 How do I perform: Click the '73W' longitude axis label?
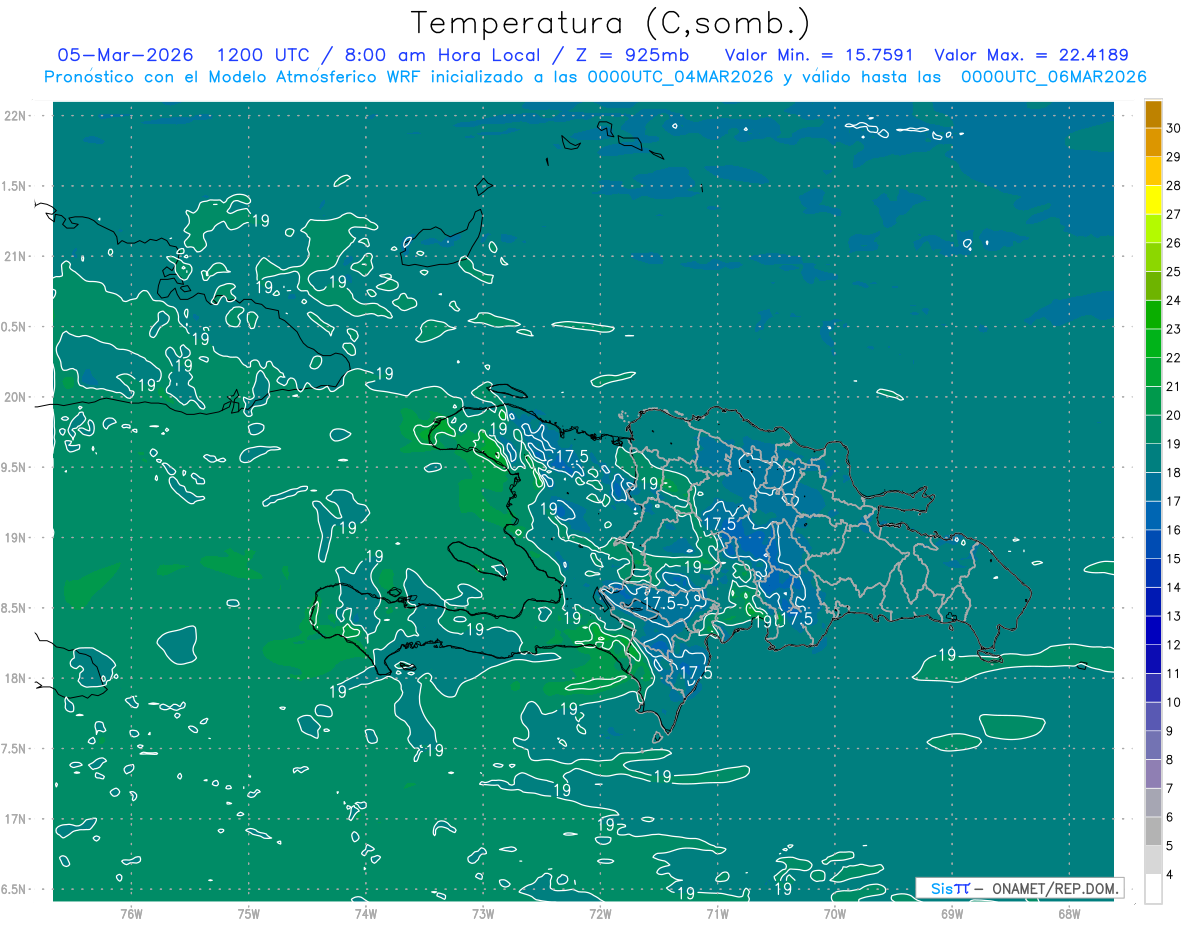(x=483, y=913)
